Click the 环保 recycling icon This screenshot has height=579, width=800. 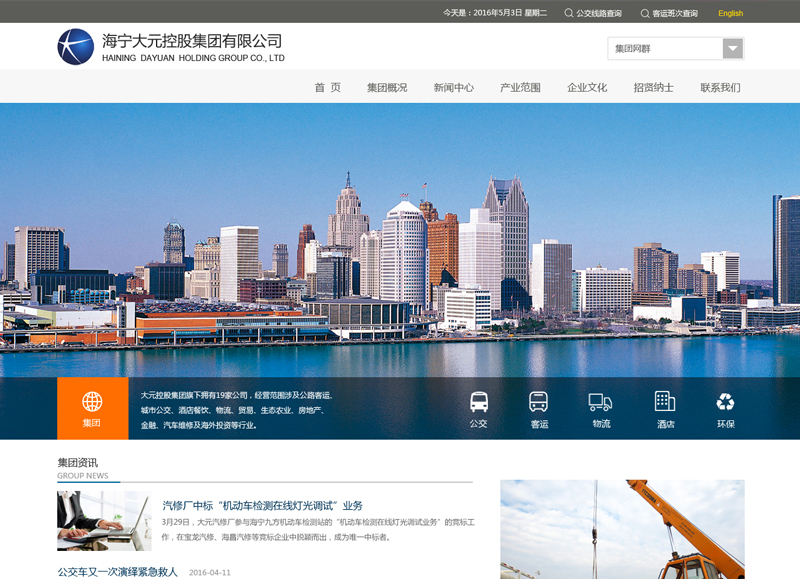point(725,402)
